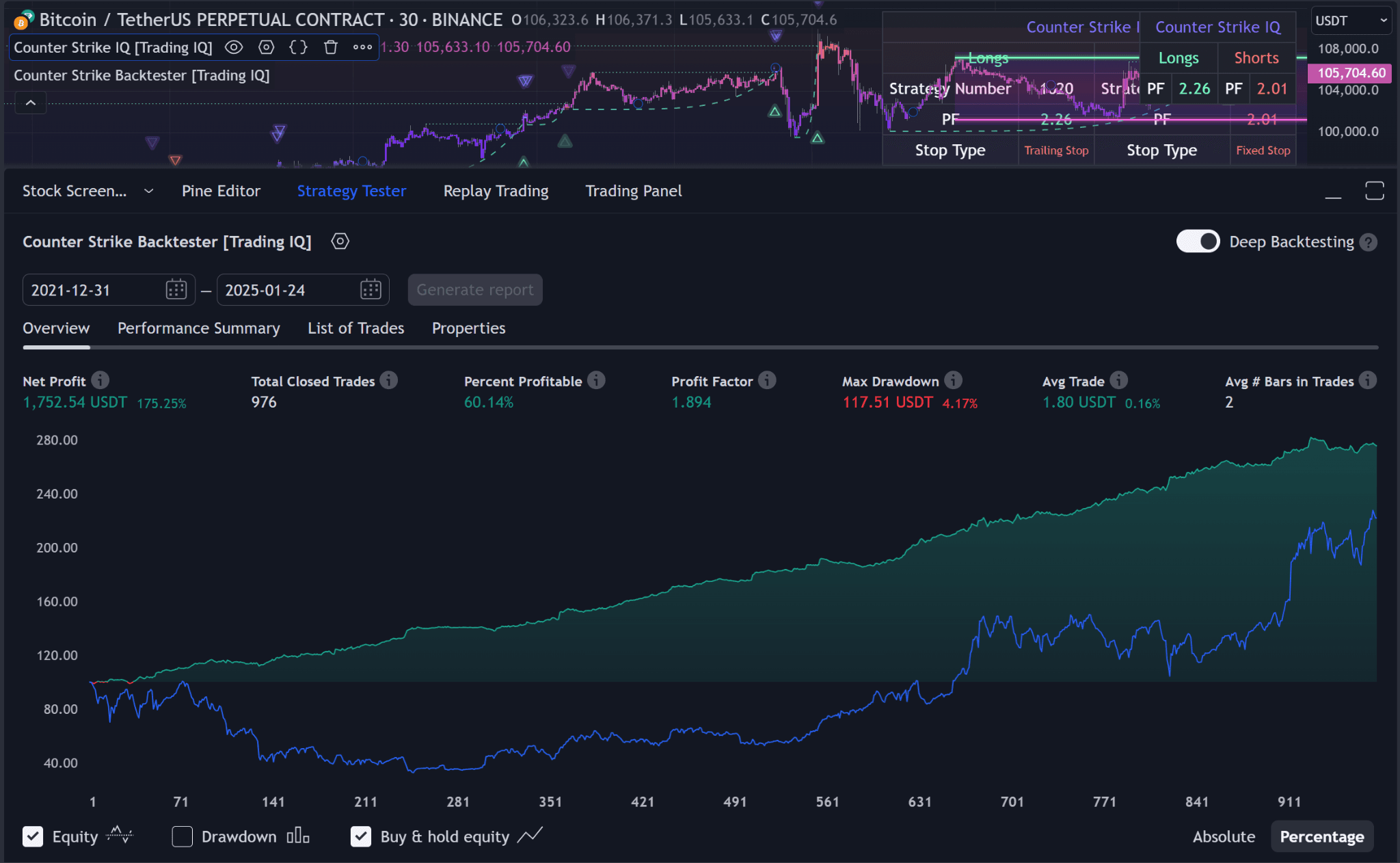Open Counter Strike IQ indicator settings
Viewport: 1400px width, 863px height.
[x=266, y=47]
